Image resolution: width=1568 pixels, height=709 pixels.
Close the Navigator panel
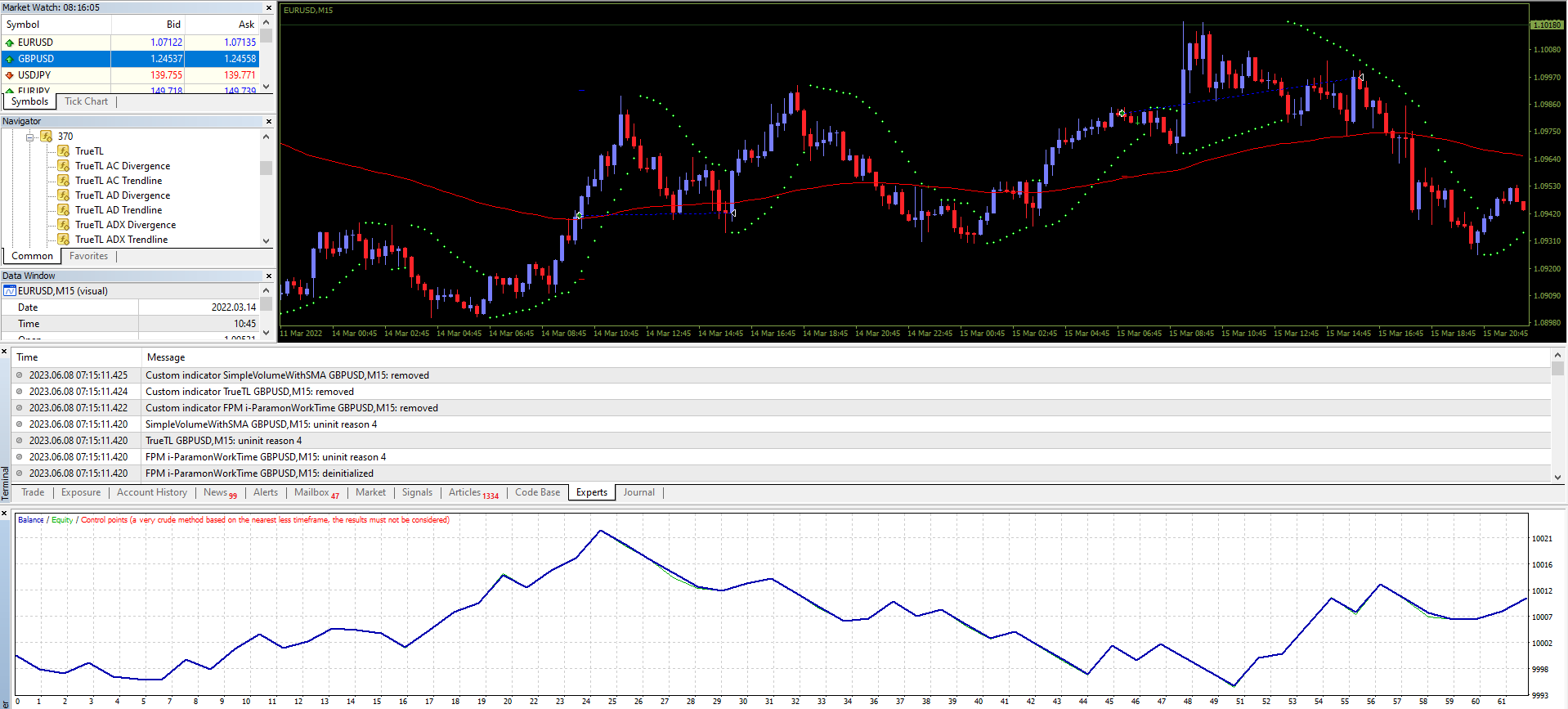pyautogui.click(x=268, y=121)
